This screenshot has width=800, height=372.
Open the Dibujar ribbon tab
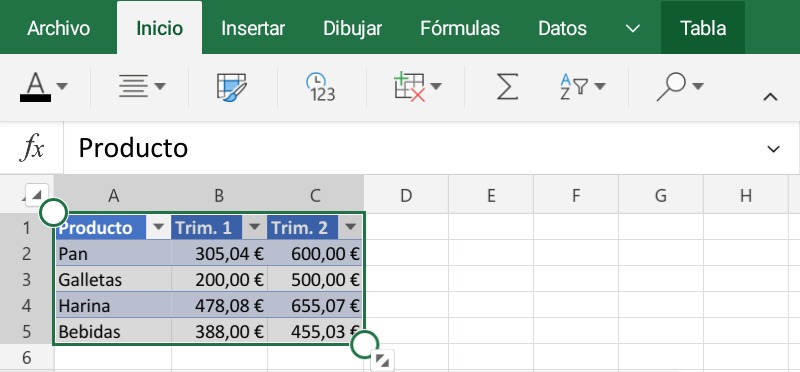pos(353,29)
